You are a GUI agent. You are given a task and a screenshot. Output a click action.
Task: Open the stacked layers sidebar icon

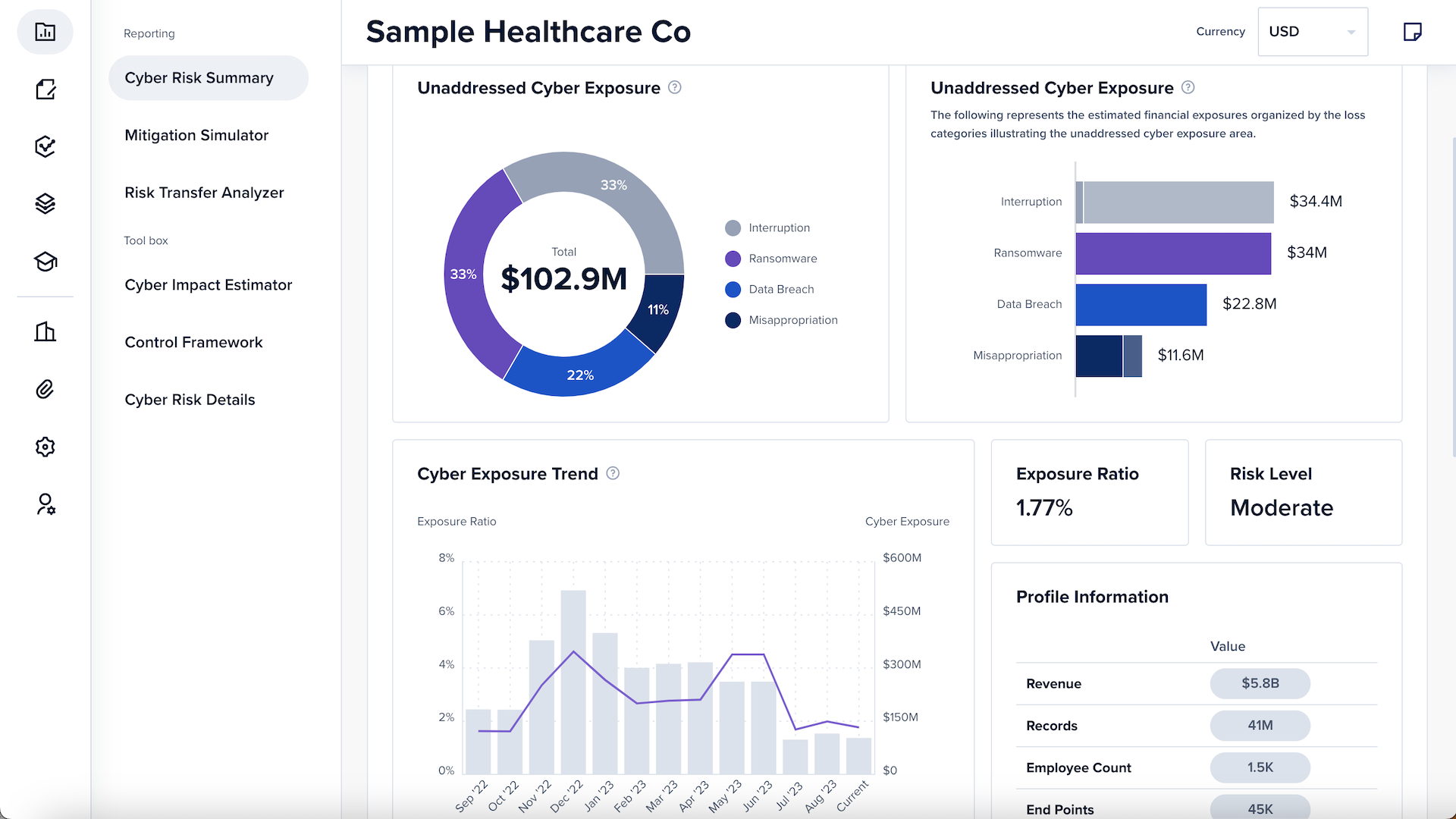click(x=45, y=203)
